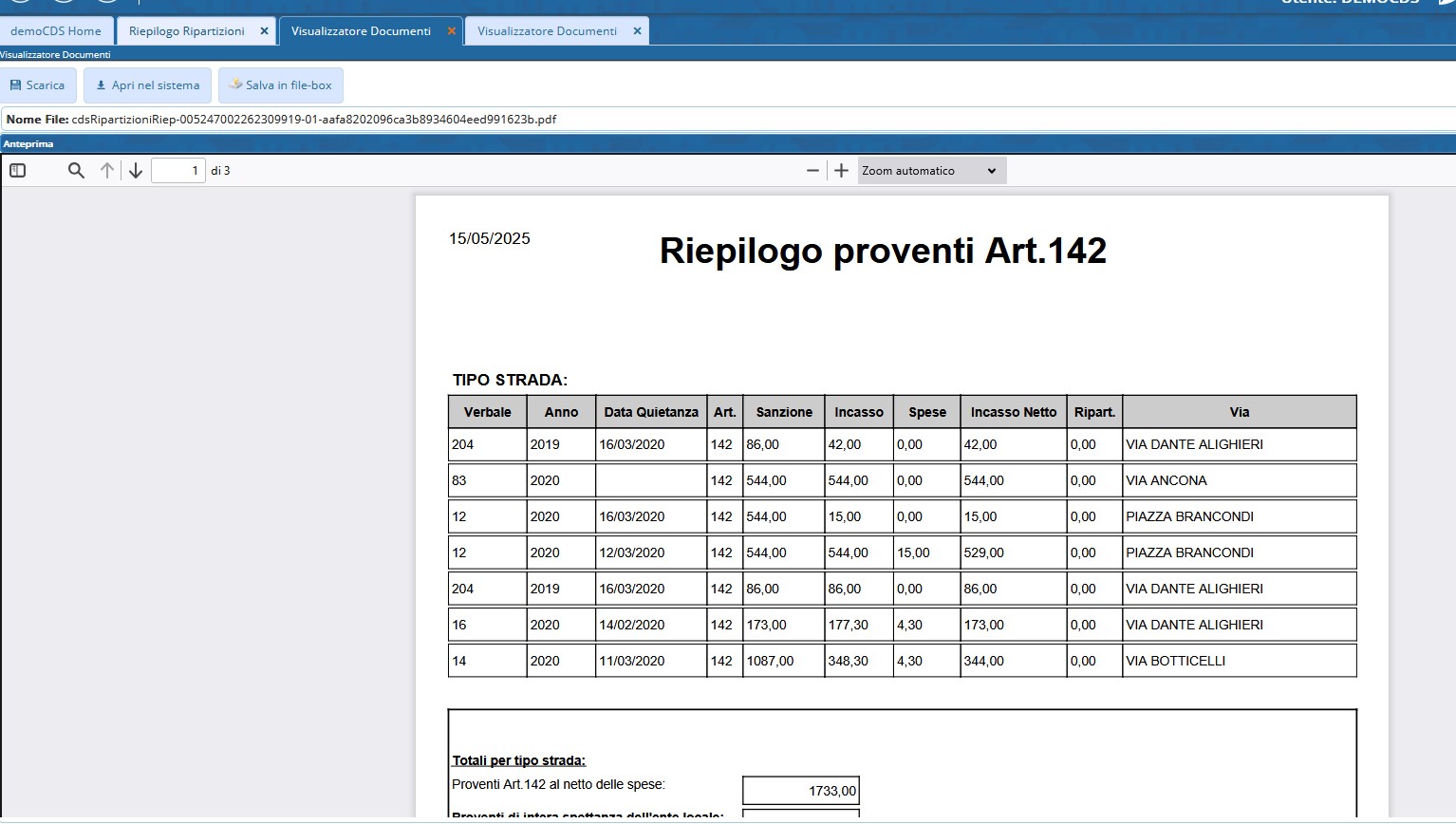
Task: Click the Scarica download button
Action: click(x=38, y=85)
